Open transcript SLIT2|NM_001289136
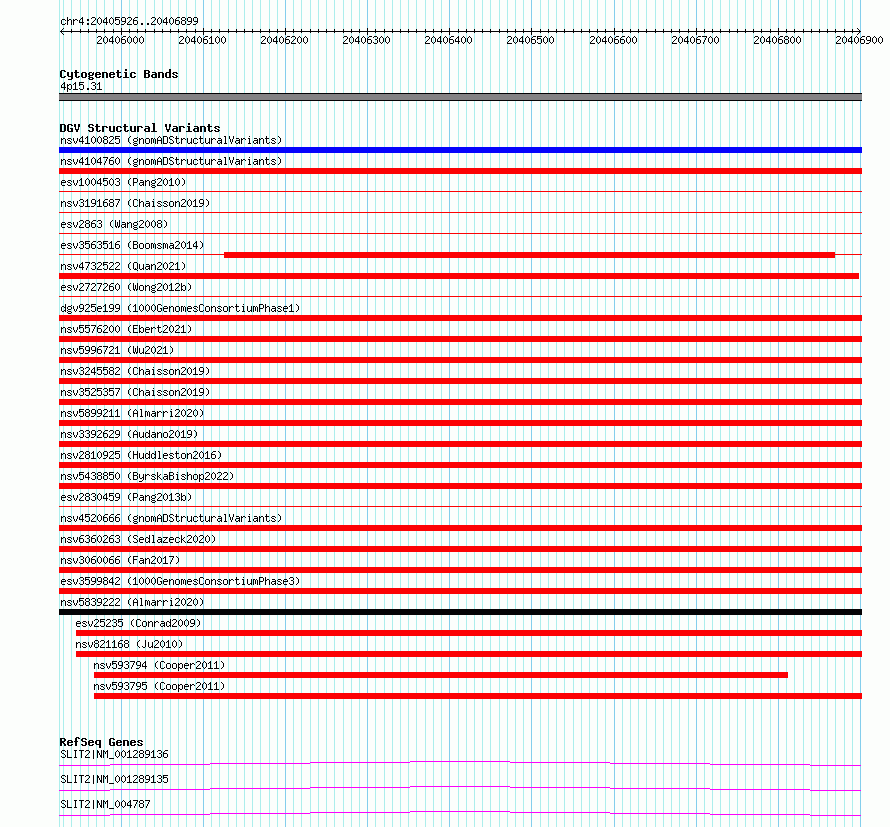Image resolution: width=890 pixels, height=827 pixels. pyautogui.click(x=114, y=754)
